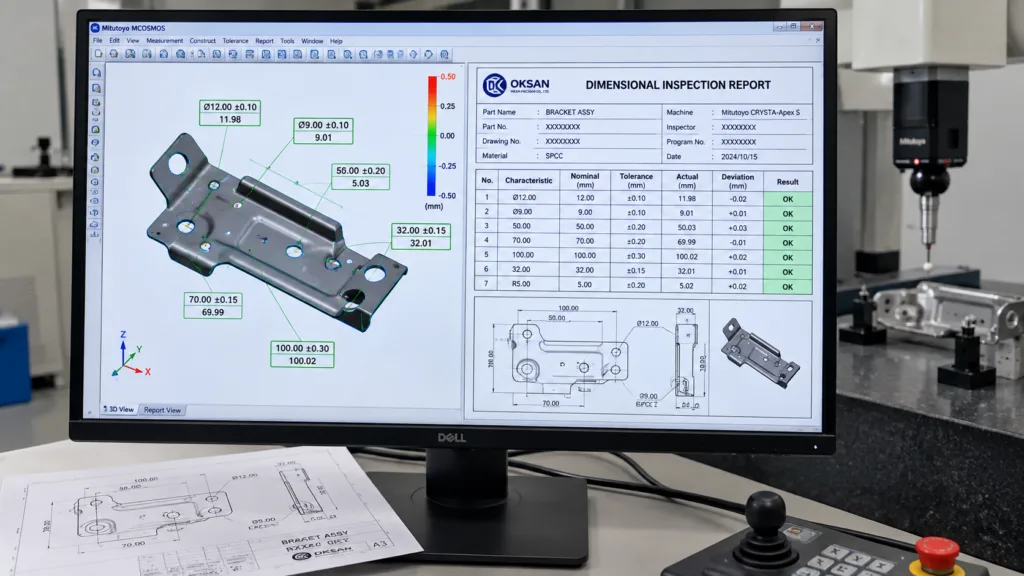Select the Ø9.00 ±0.10 callout label
This screenshot has width=1024, height=576.
coord(323,131)
